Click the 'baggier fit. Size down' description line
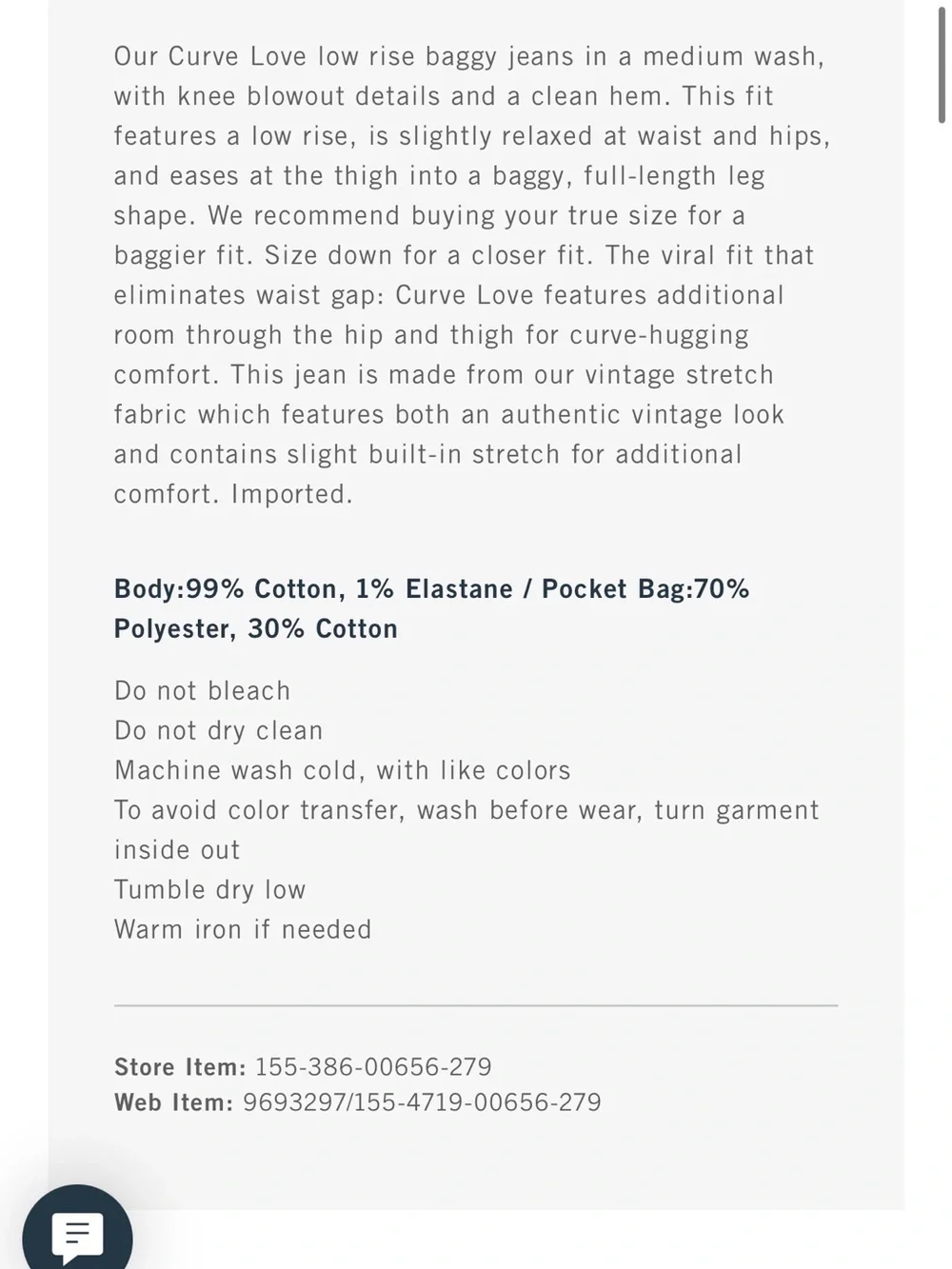Viewport: 952px width, 1269px height. point(464,255)
